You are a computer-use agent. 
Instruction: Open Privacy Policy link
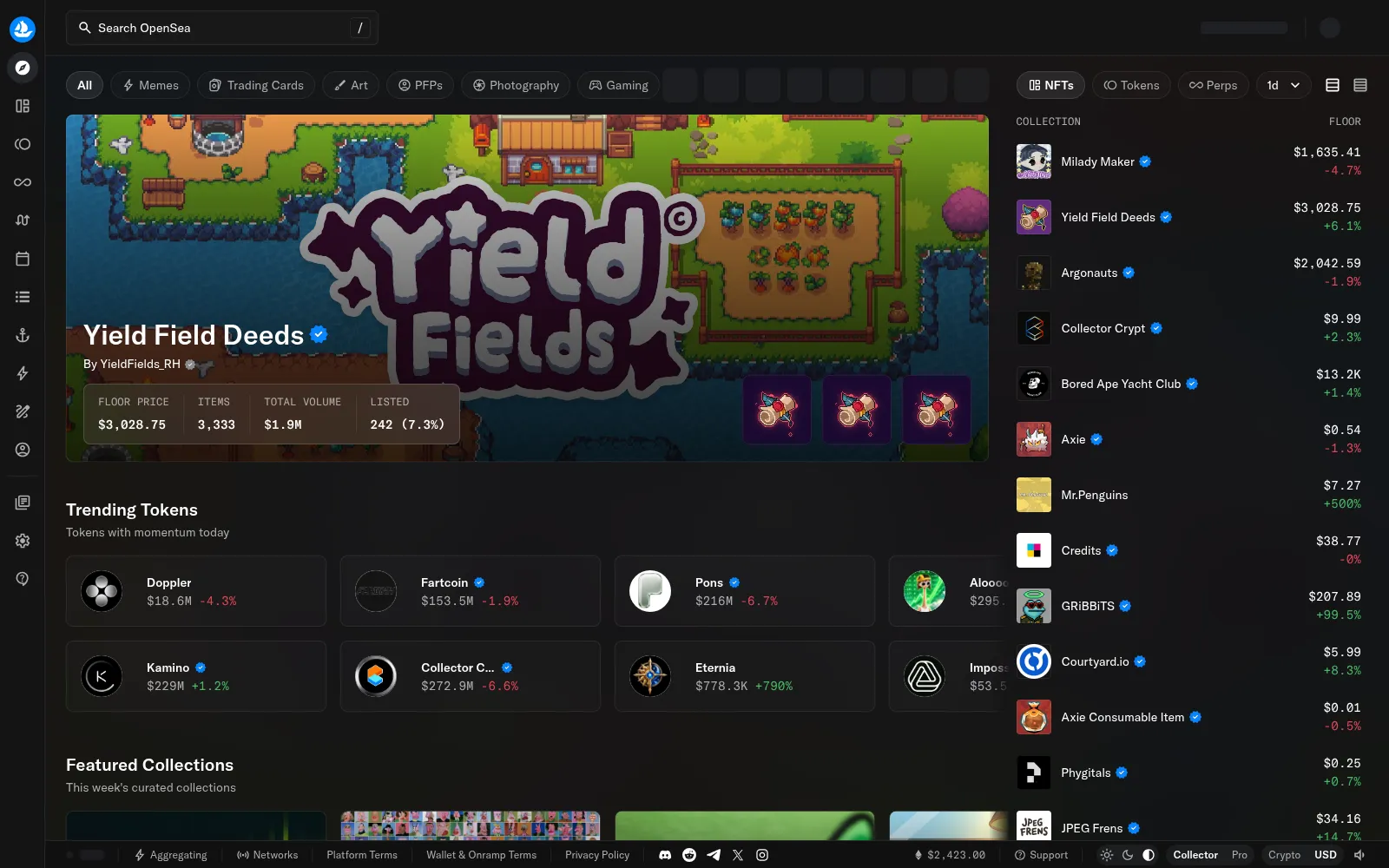coord(597,855)
